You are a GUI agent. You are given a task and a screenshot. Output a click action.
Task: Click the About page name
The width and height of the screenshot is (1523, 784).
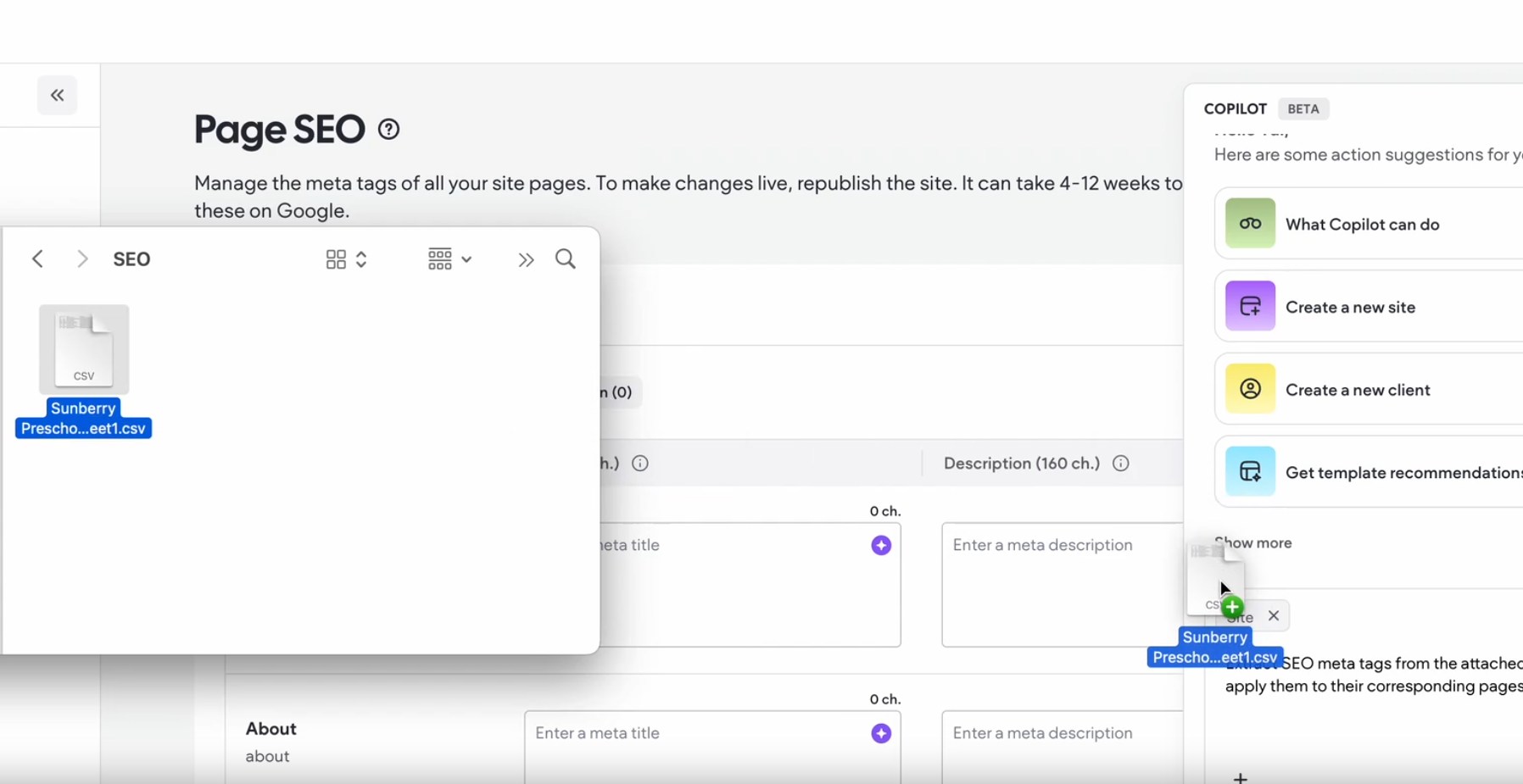tap(271, 729)
